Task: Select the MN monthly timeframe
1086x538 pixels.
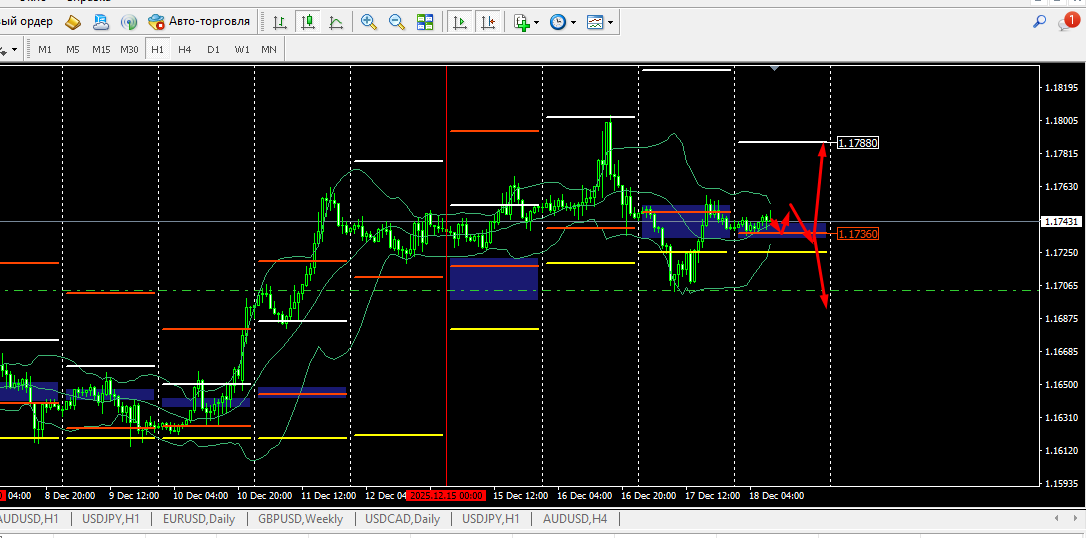Action: point(269,50)
